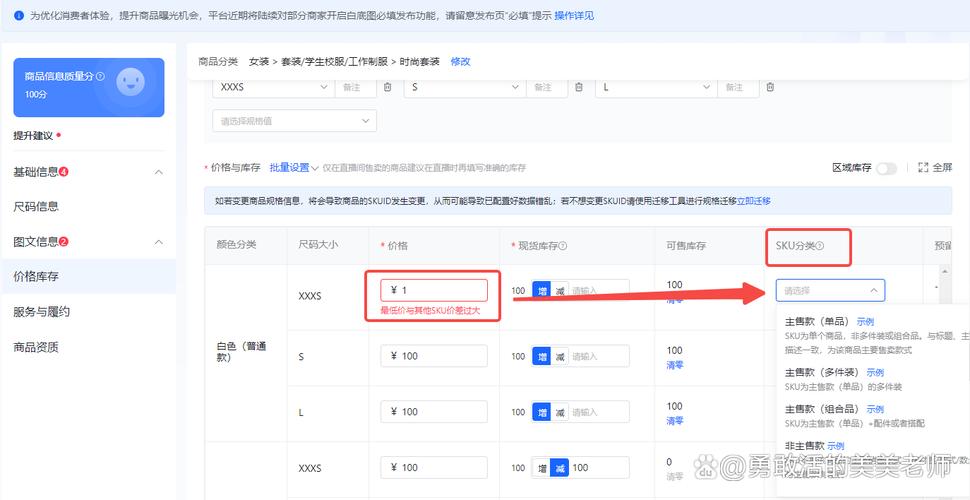
Task: Open the 请选择规格值 dropdown
Action: (294, 121)
